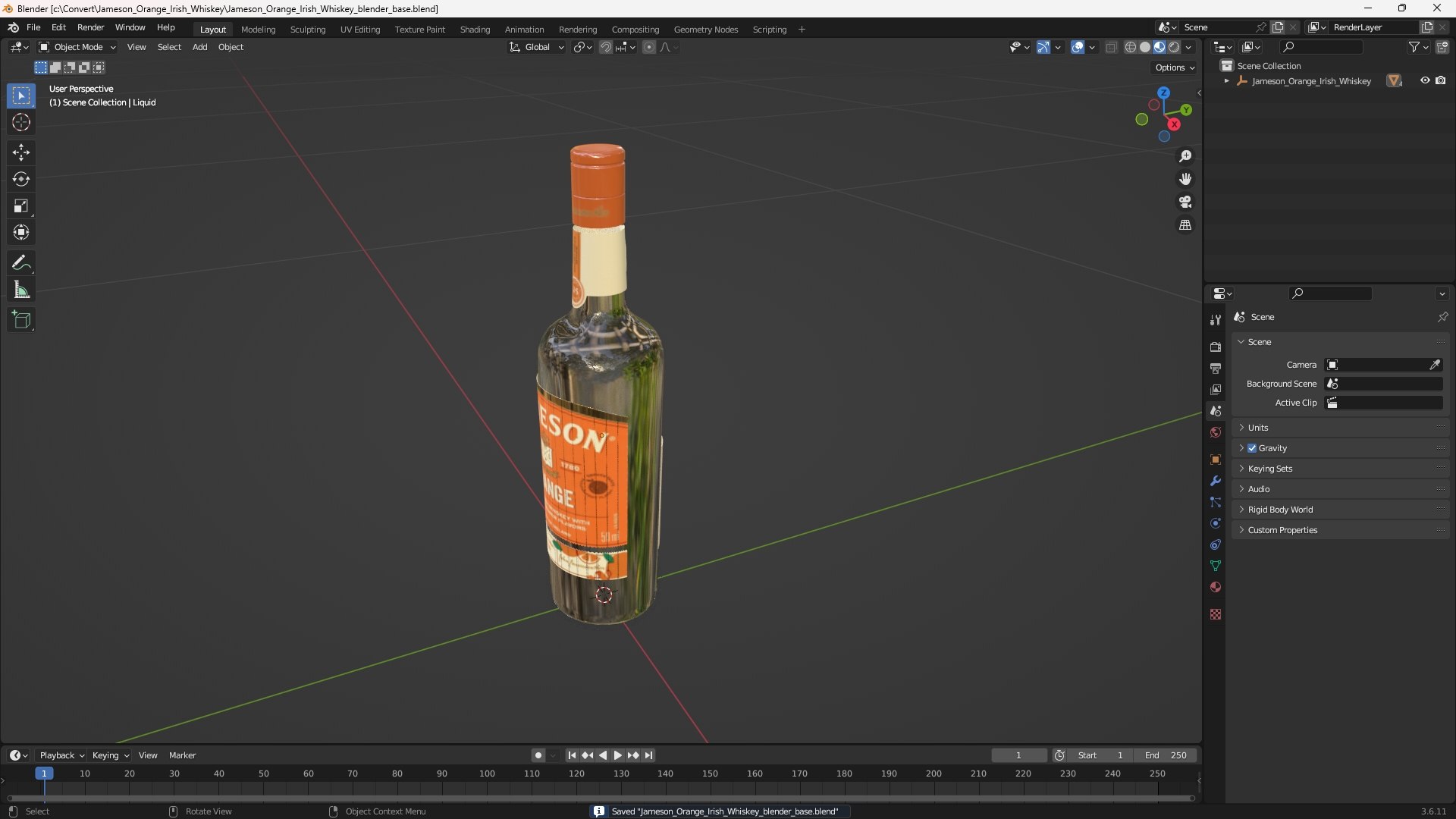The width and height of the screenshot is (1456, 819).
Task: Toggle the snap magnet button
Action: [606, 47]
